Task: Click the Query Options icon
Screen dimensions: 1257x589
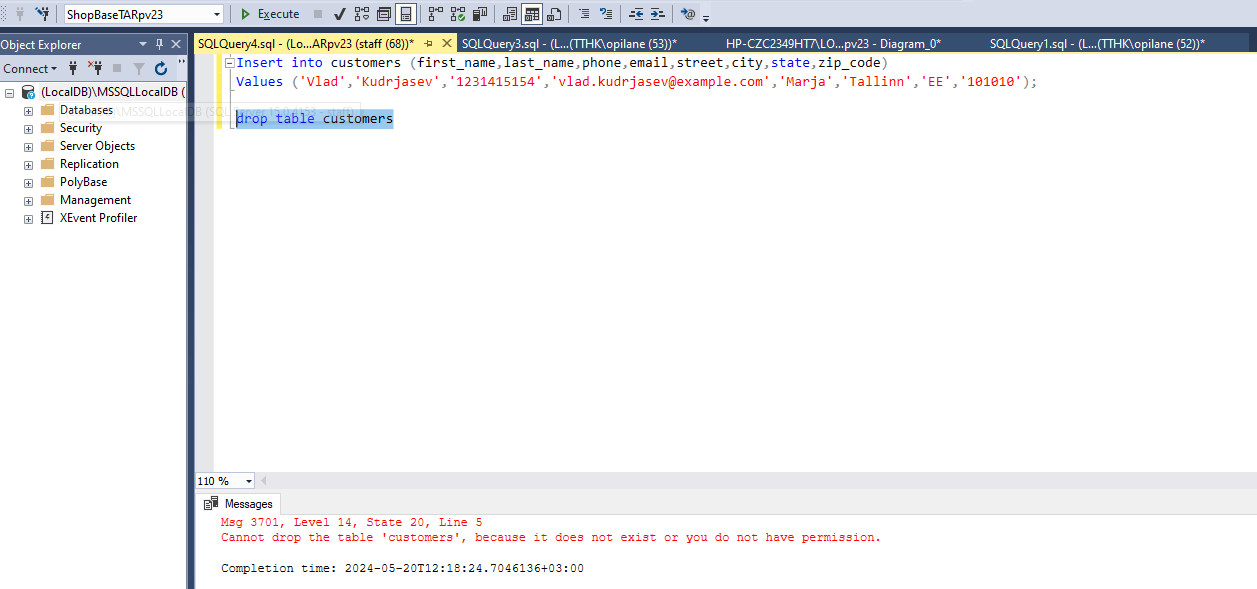Action: point(384,14)
